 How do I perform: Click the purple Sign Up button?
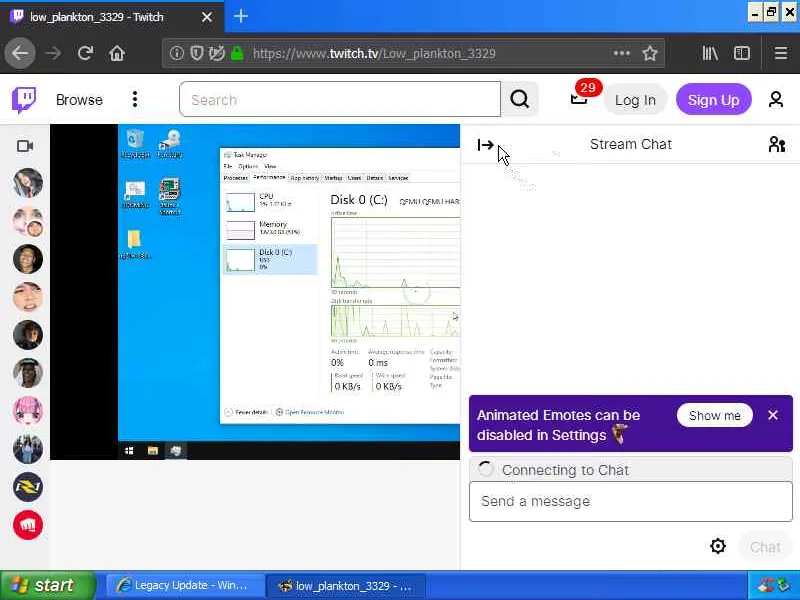[713, 100]
